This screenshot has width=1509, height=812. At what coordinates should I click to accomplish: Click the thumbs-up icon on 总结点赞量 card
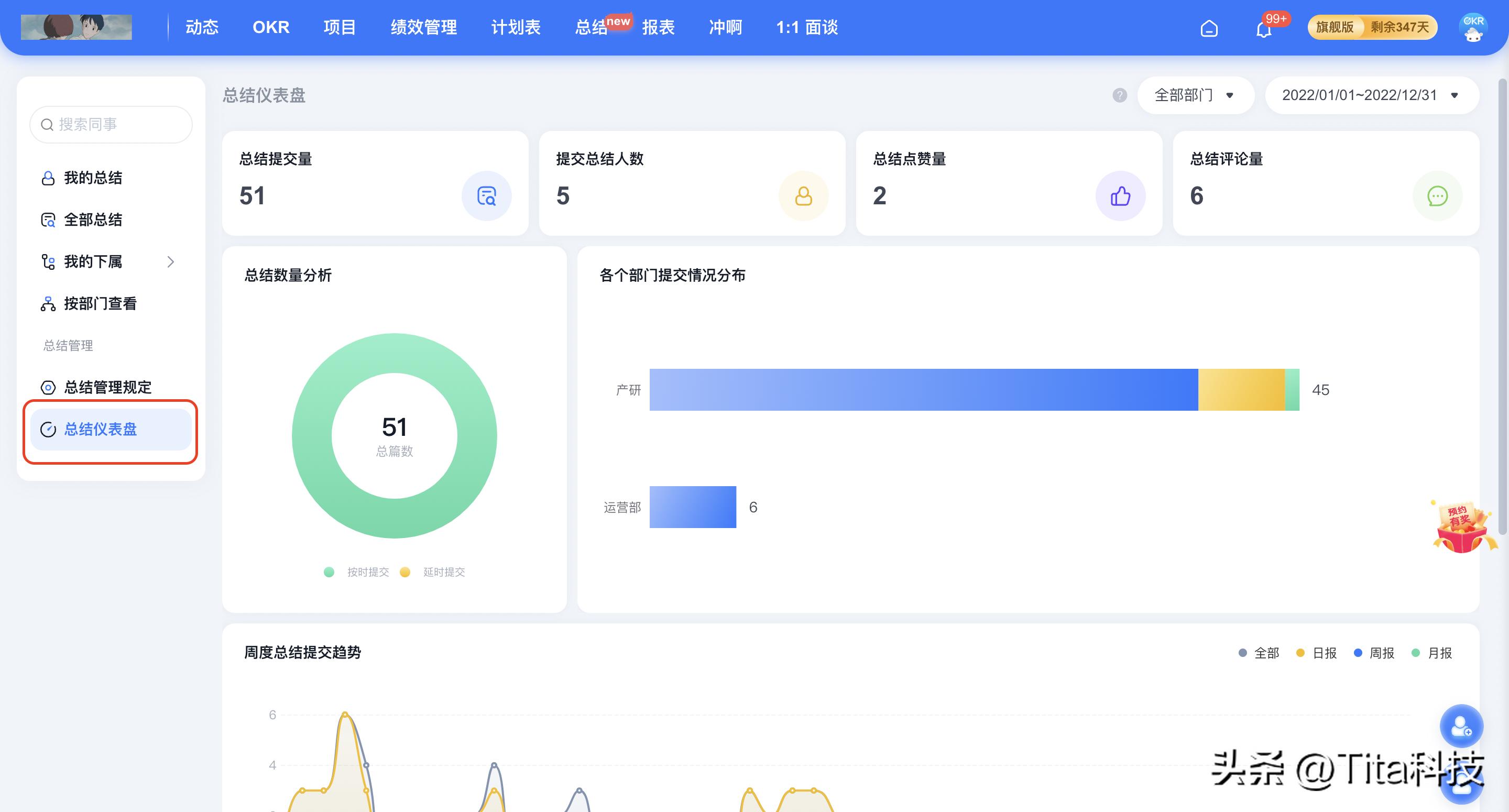tap(1121, 196)
